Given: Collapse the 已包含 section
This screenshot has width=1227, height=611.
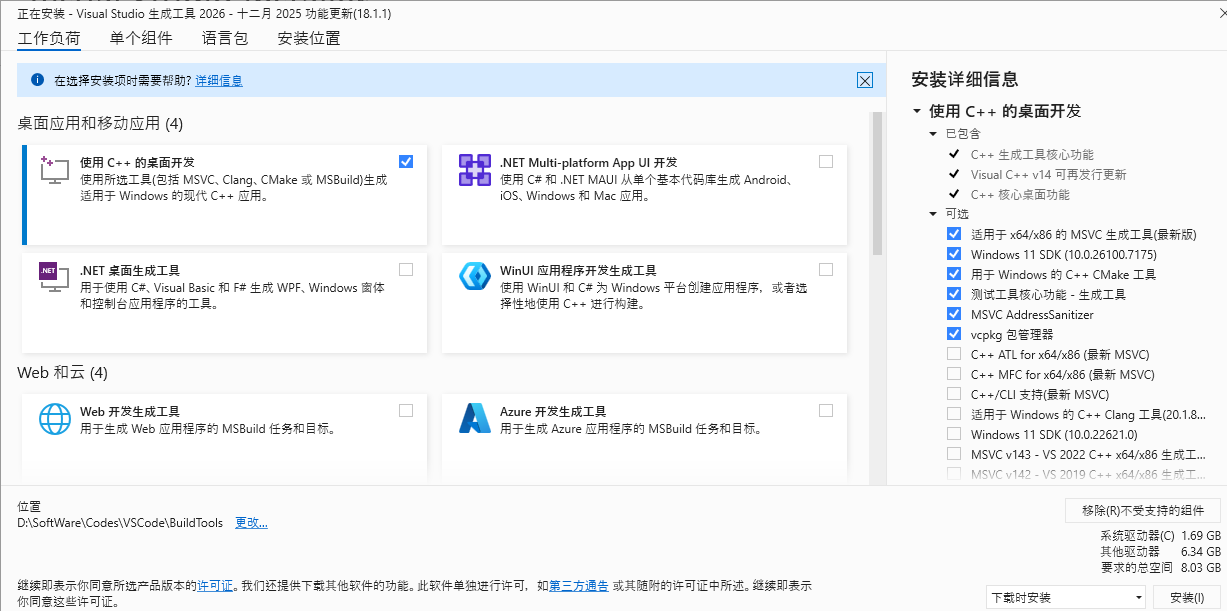Looking at the screenshot, I should (x=934, y=134).
